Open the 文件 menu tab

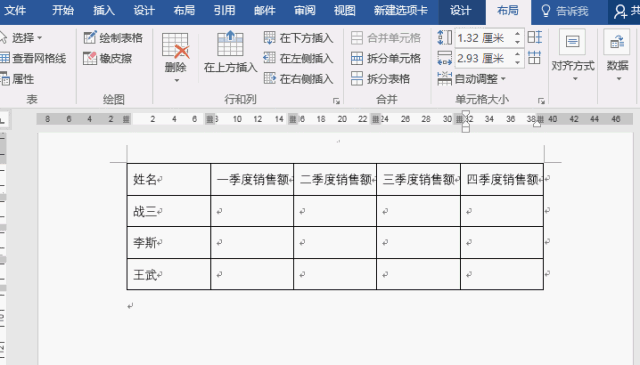[x=15, y=11]
